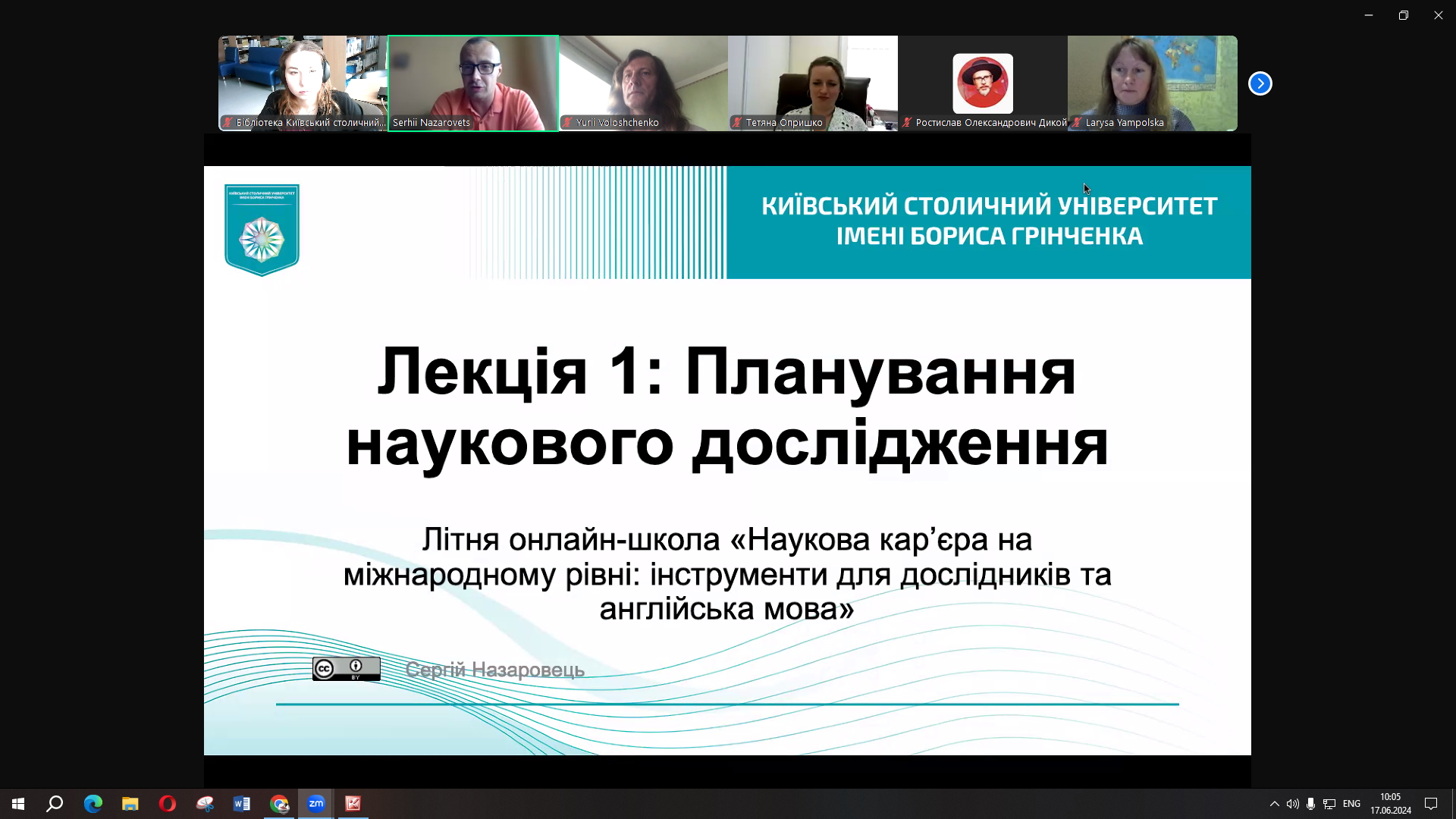This screenshot has width=1456, height=819.
Task: Open Zoom from the taskbar
Action: tap(316, 803)
